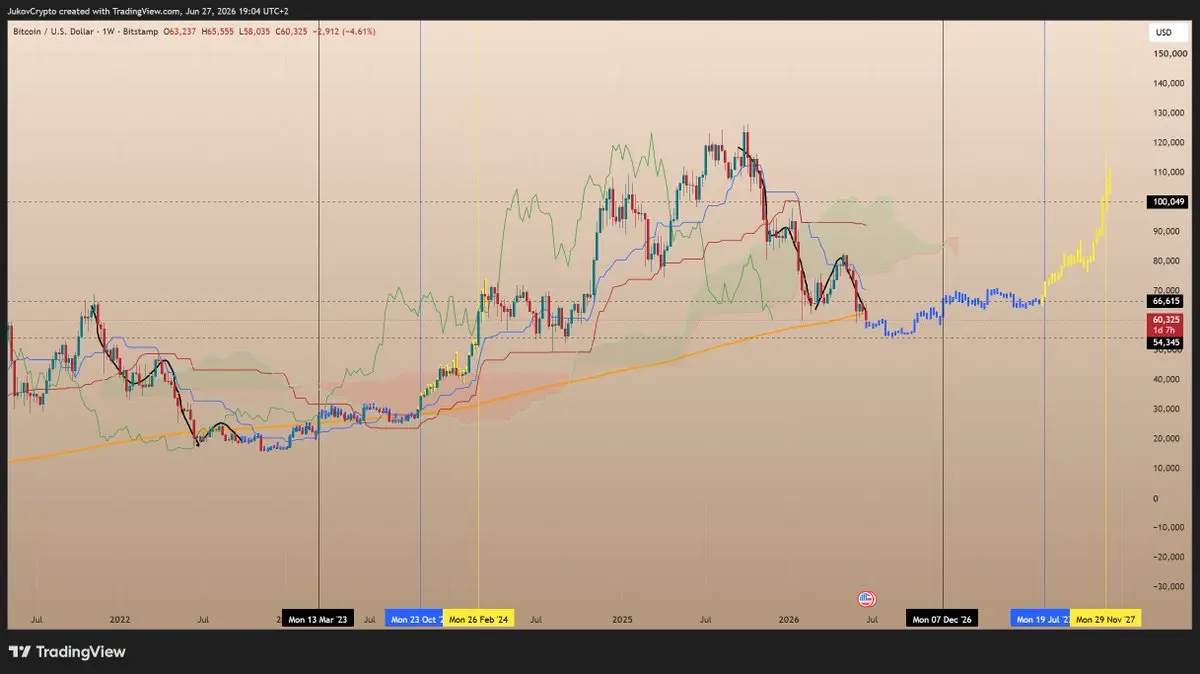Screen dimensions: 1200x674
Task: Click the 140,000 price axis label
Action: coord(1168,84)
